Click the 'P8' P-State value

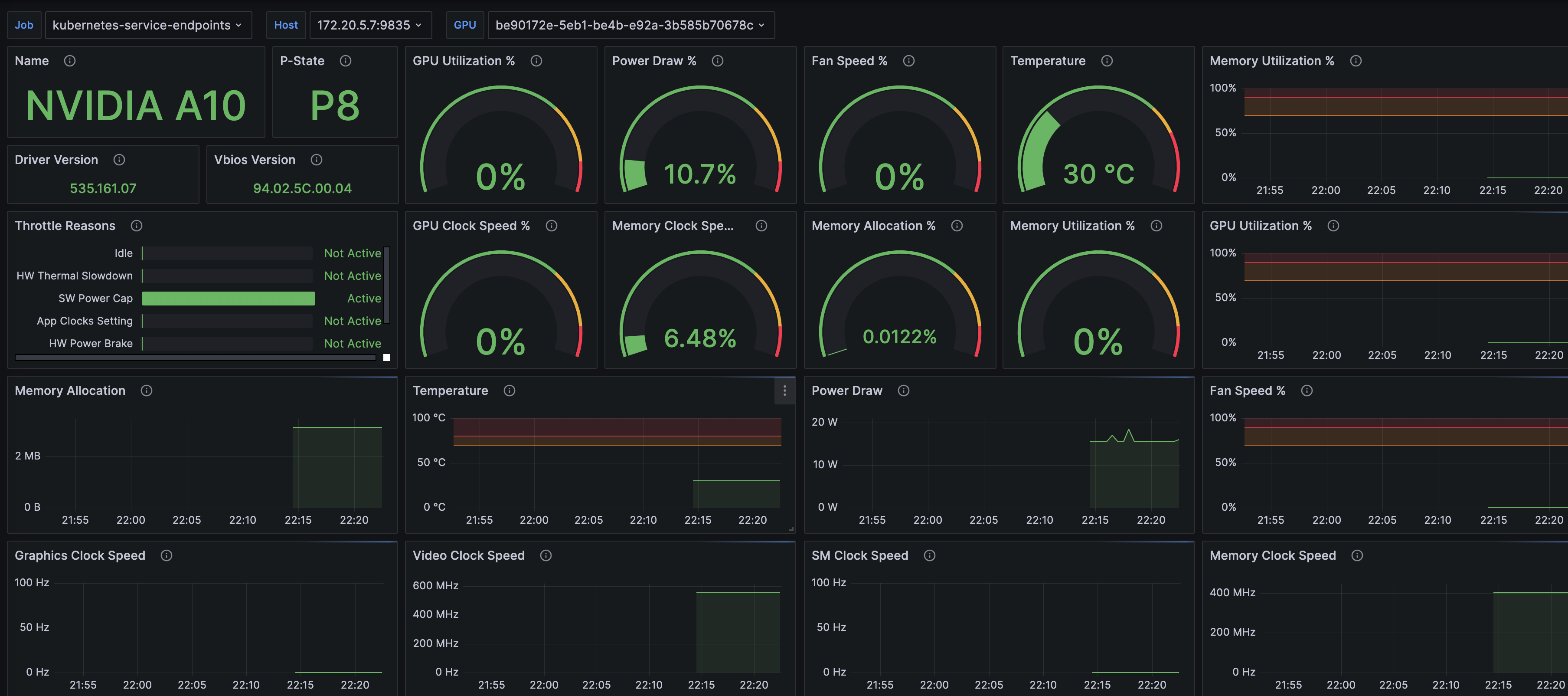pyautogui.click(x=335, y=106)
